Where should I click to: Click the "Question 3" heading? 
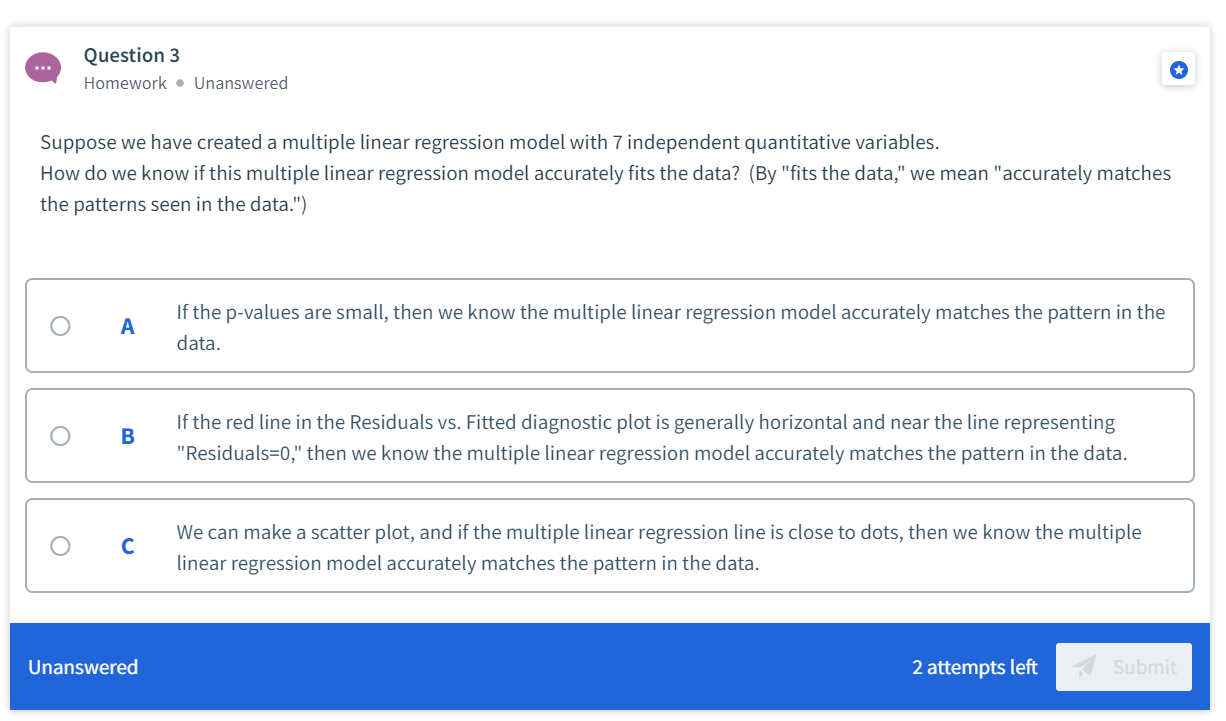coord(132,55)
